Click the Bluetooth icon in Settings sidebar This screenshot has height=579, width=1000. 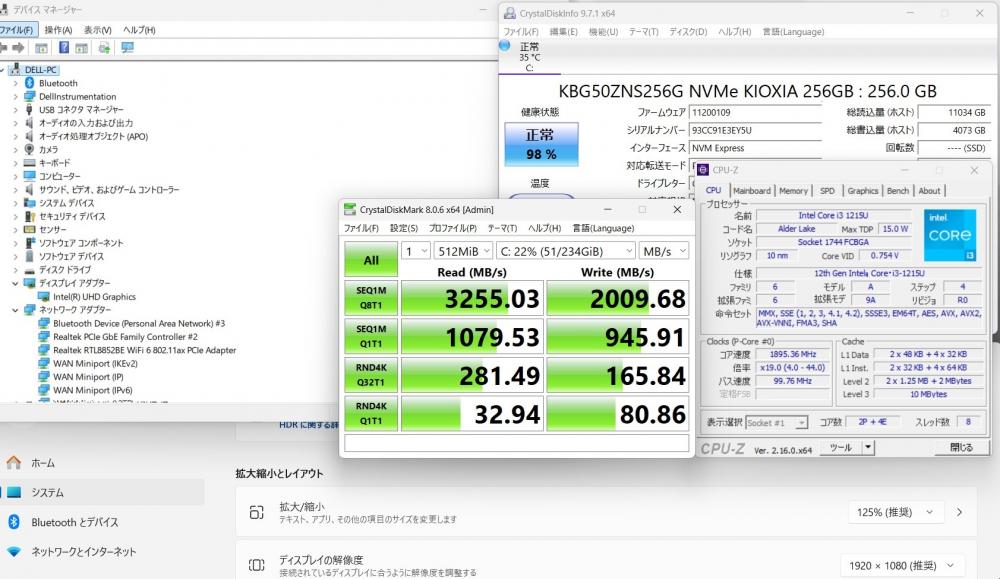14,522
